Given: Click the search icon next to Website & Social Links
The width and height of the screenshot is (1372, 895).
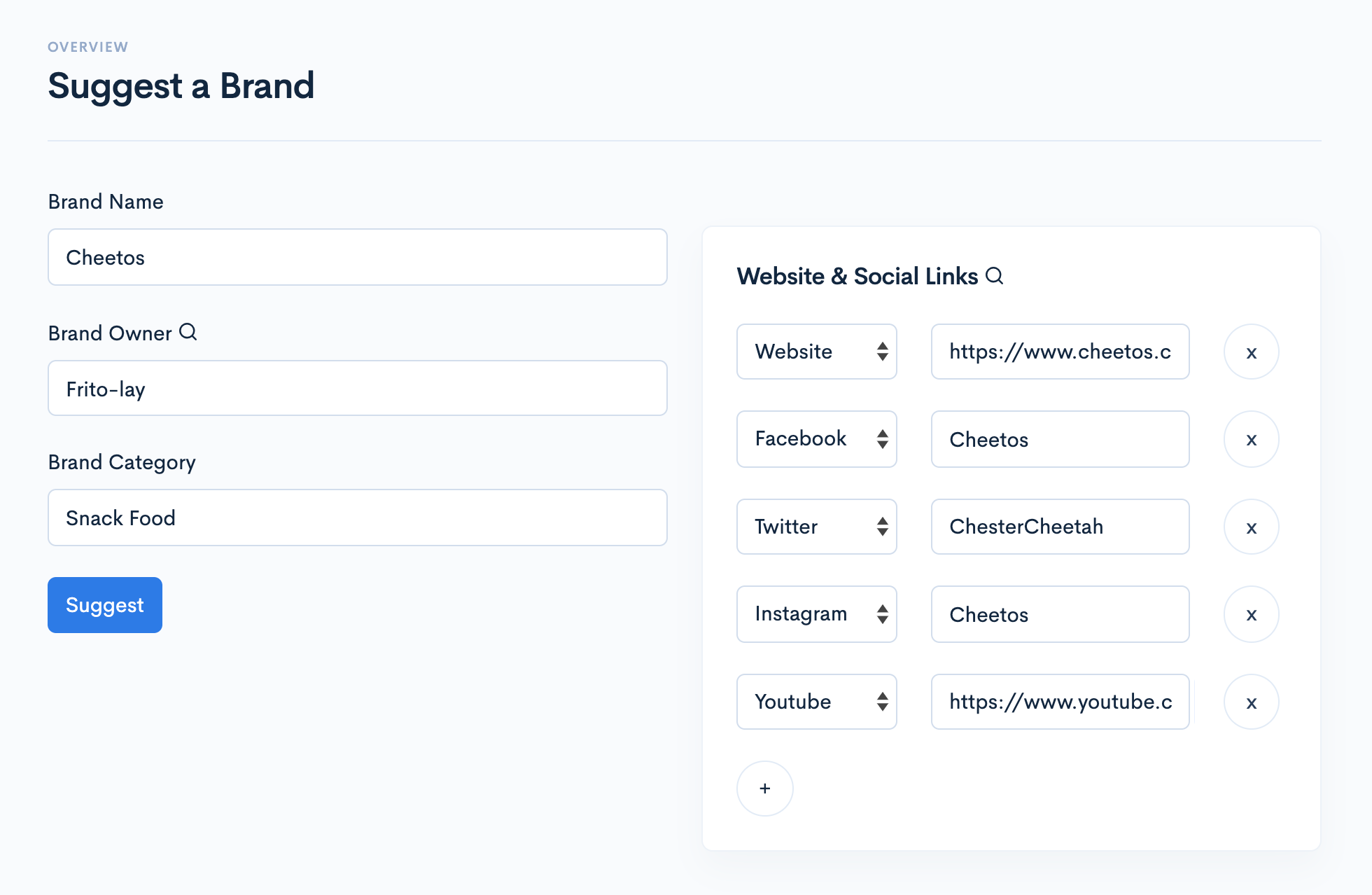Looking at the screenshot, I should click(x=995, y=276).
